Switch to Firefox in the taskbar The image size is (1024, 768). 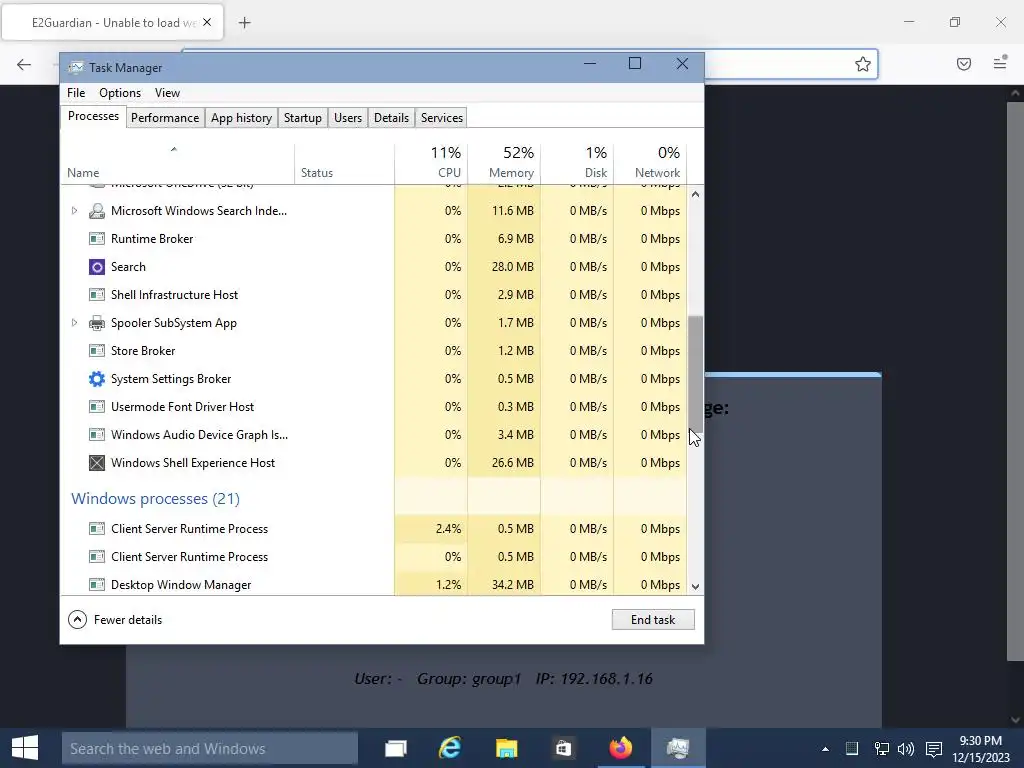620,748
